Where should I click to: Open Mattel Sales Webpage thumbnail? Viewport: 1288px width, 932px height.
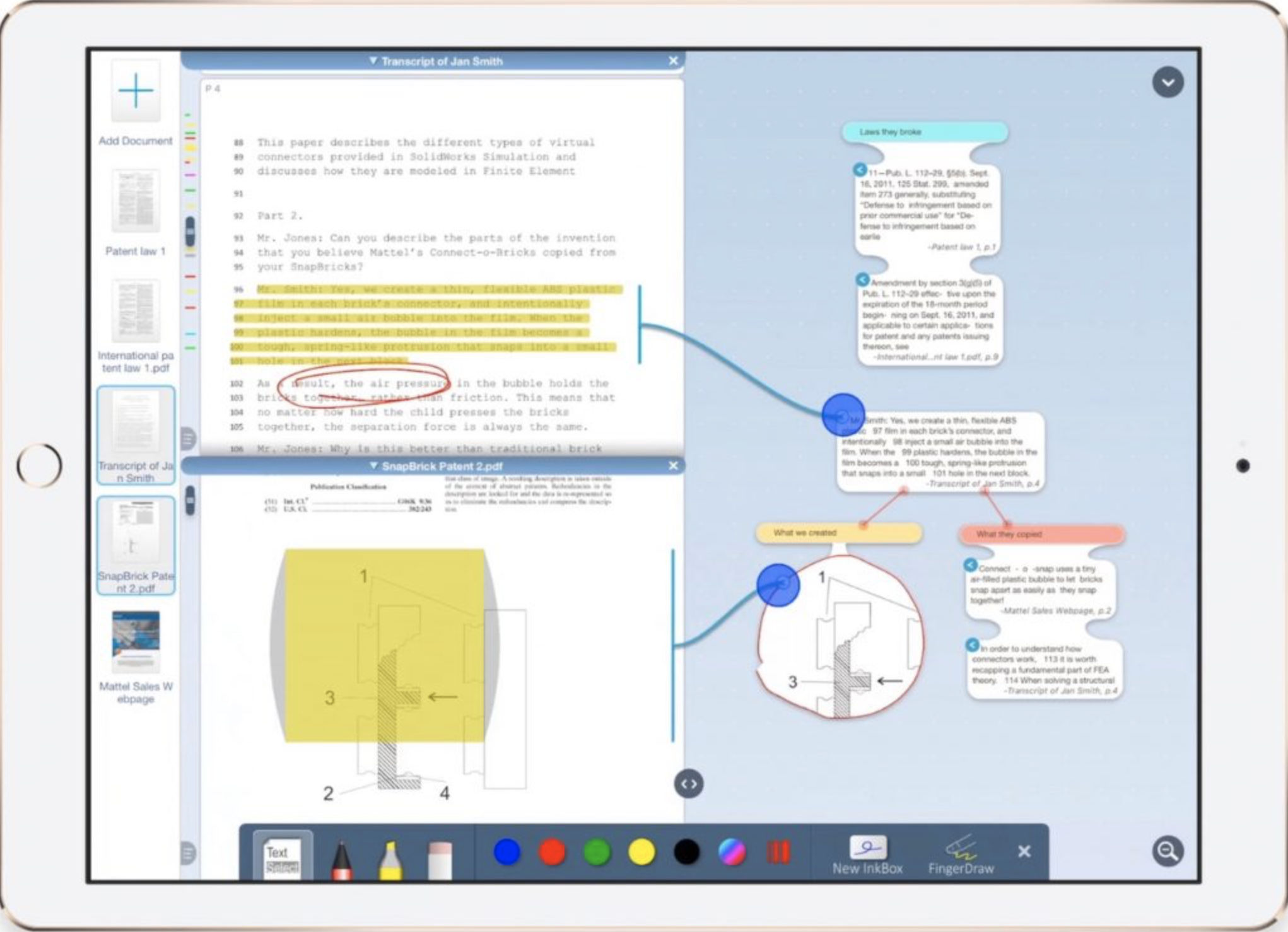coord(136,642)
